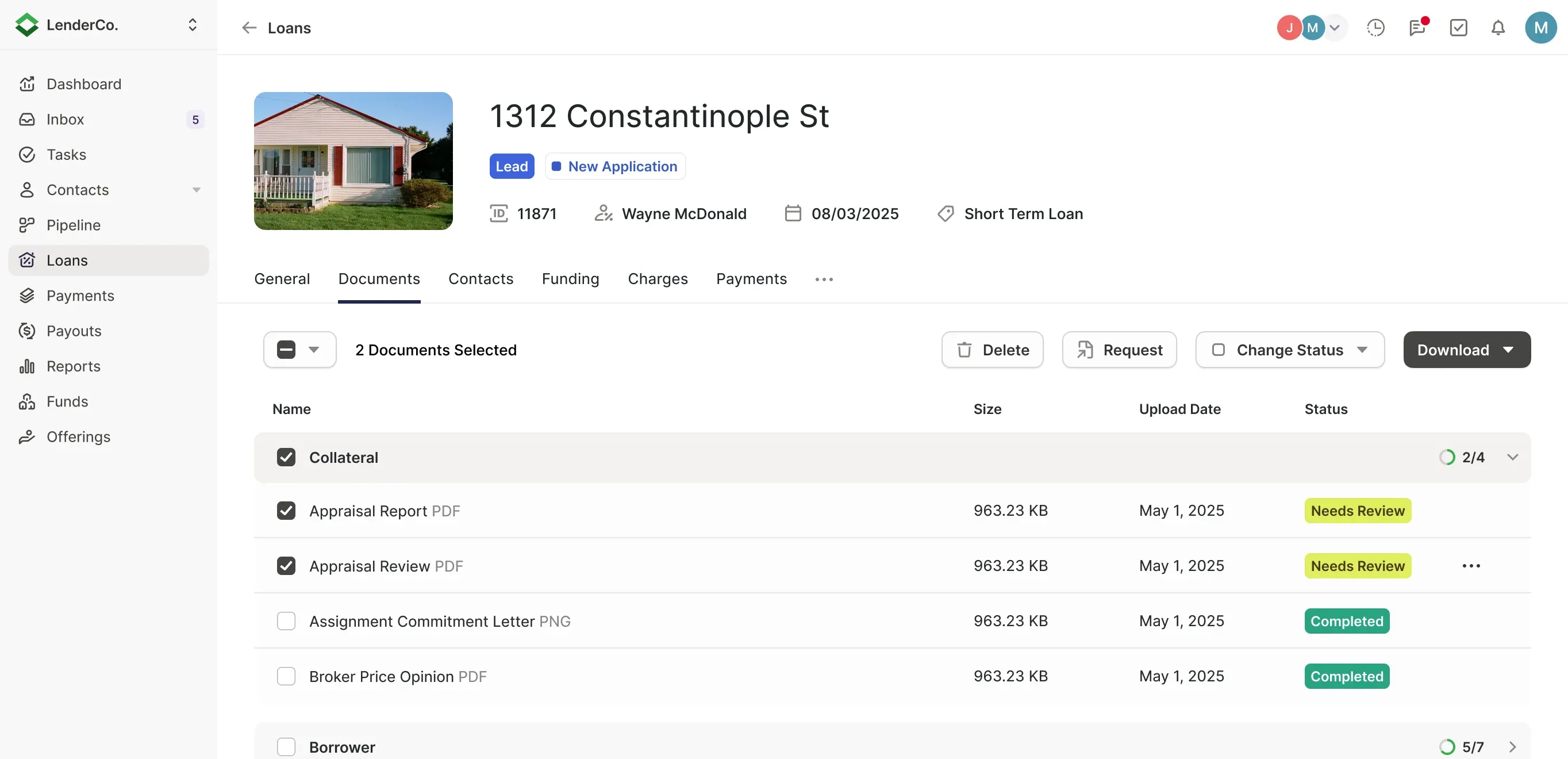Click the Pipeline sidebar icon
1568x759 pixels.
pyautogui.click(x=27, y=225)
